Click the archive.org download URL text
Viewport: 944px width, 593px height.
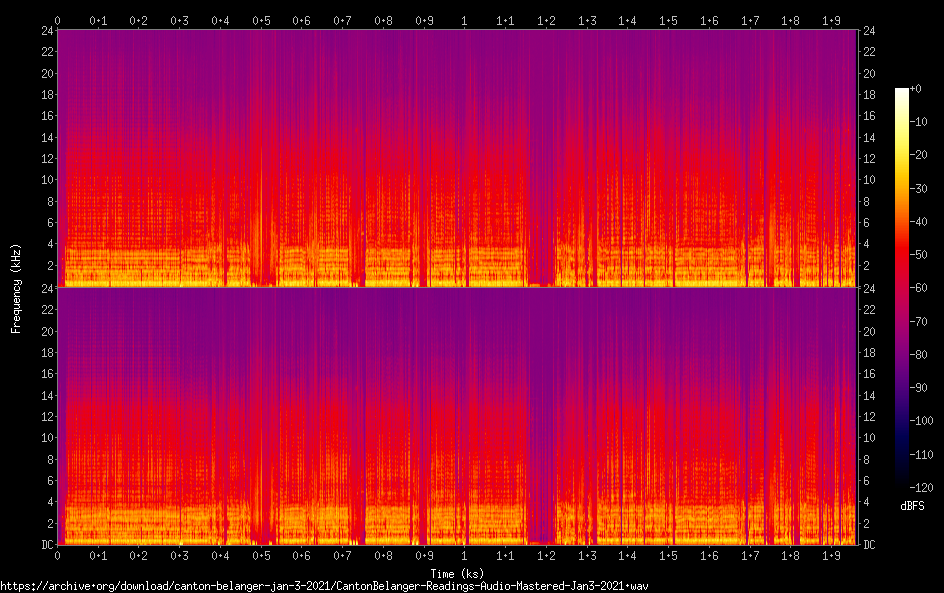(324, 586)
